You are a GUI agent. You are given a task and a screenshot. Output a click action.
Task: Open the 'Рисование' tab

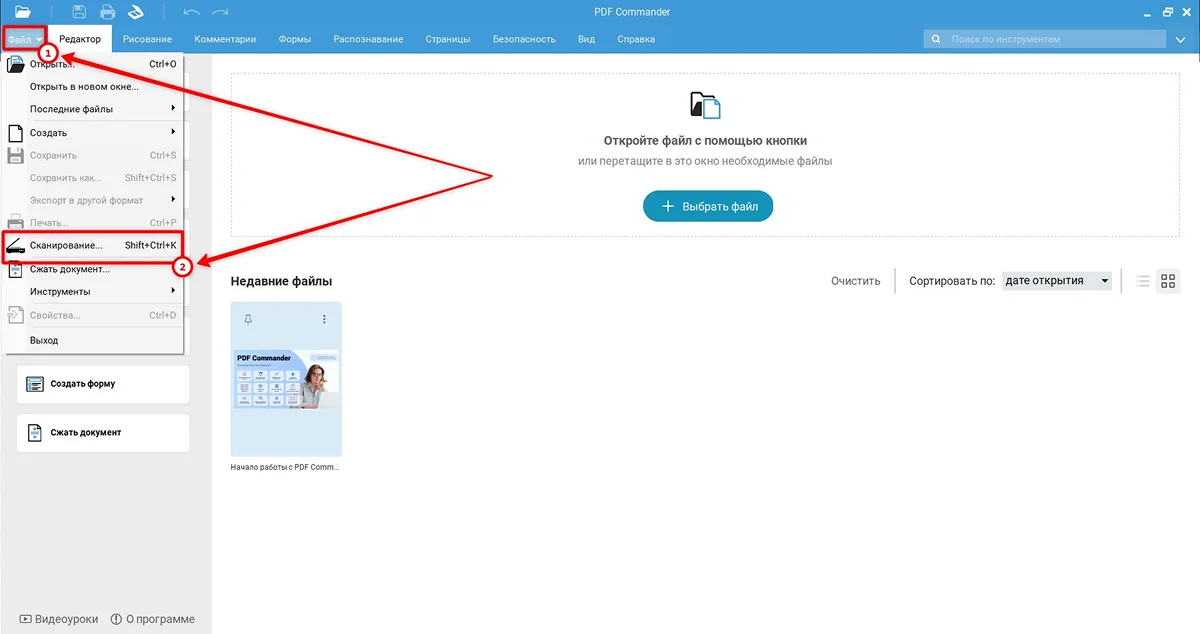[147, 39]
